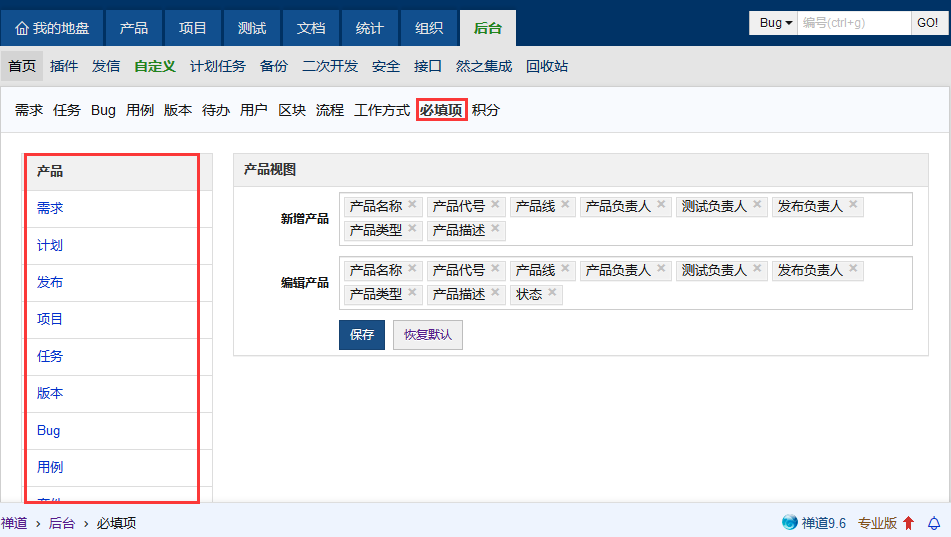Click 禅道9.6 version link in footer
Screen dimensions: 951x537
[824, 523]
